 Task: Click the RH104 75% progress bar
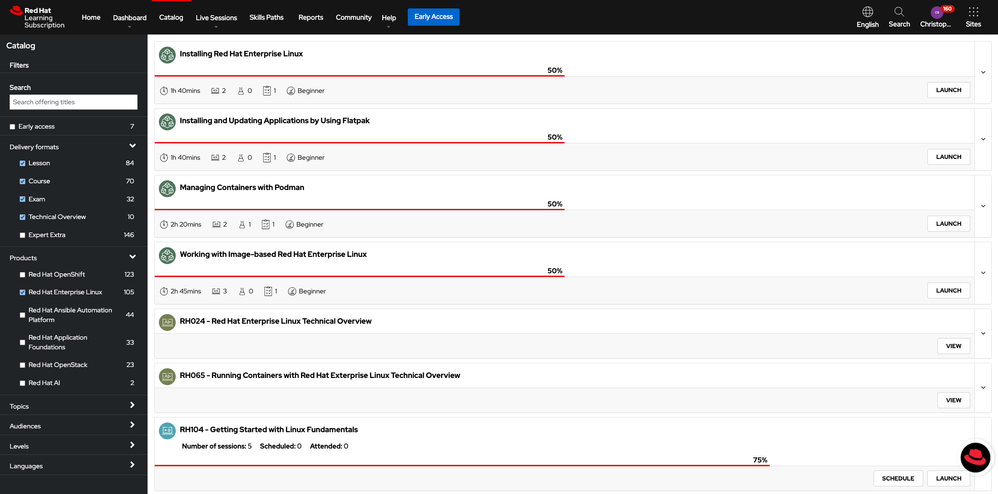click(x=460, y=465)
